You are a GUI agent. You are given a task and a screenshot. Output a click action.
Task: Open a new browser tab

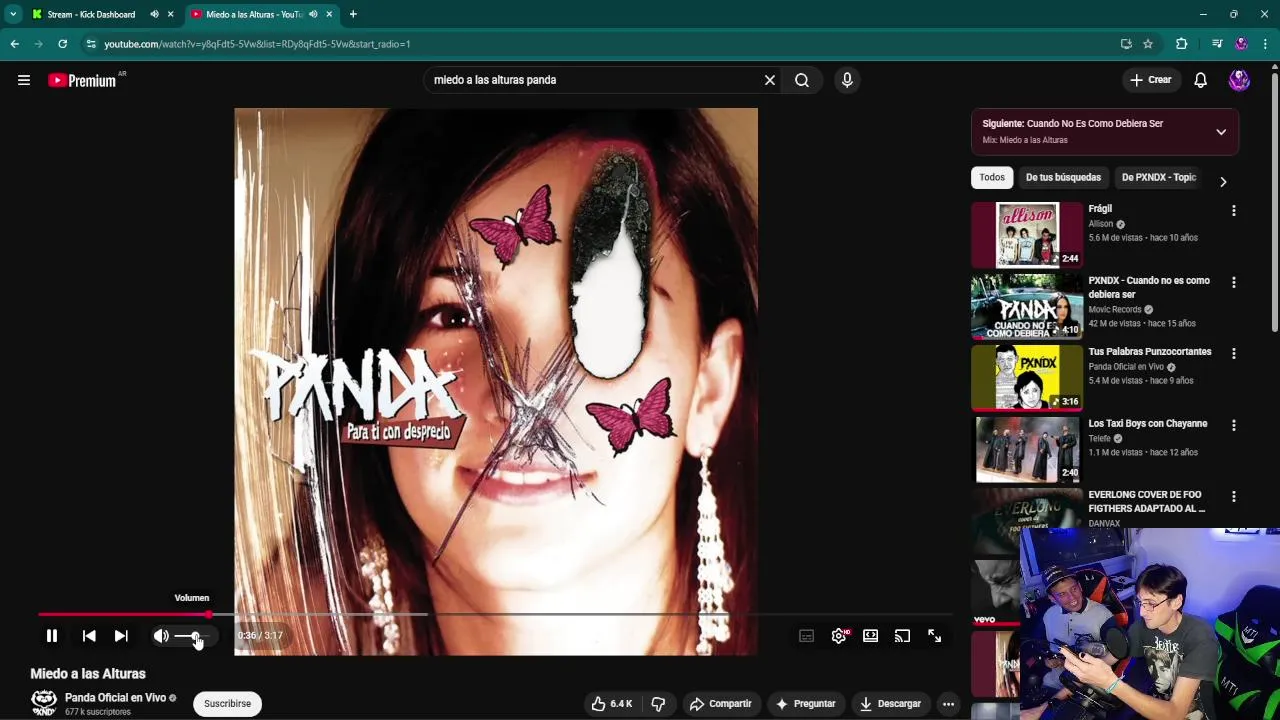(x=353, y=15)
